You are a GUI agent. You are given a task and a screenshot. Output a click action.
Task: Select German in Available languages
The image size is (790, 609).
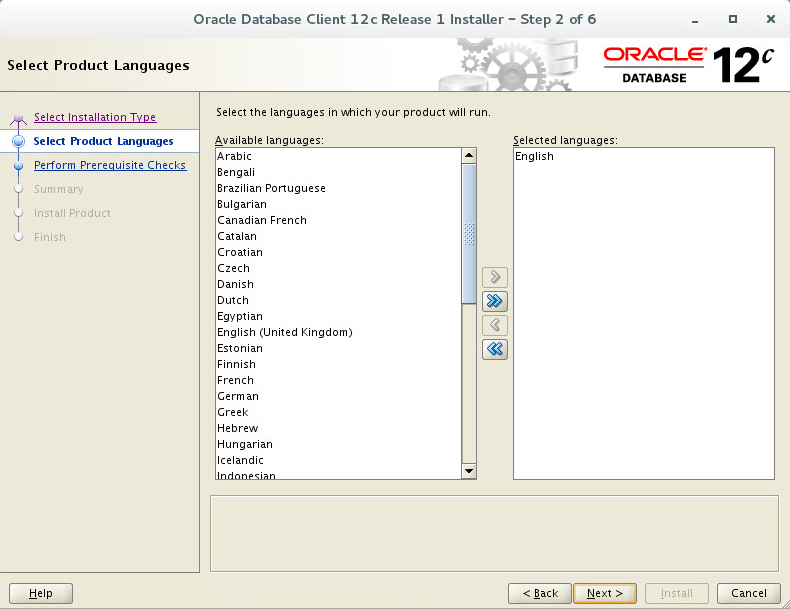tap(338, 396)
